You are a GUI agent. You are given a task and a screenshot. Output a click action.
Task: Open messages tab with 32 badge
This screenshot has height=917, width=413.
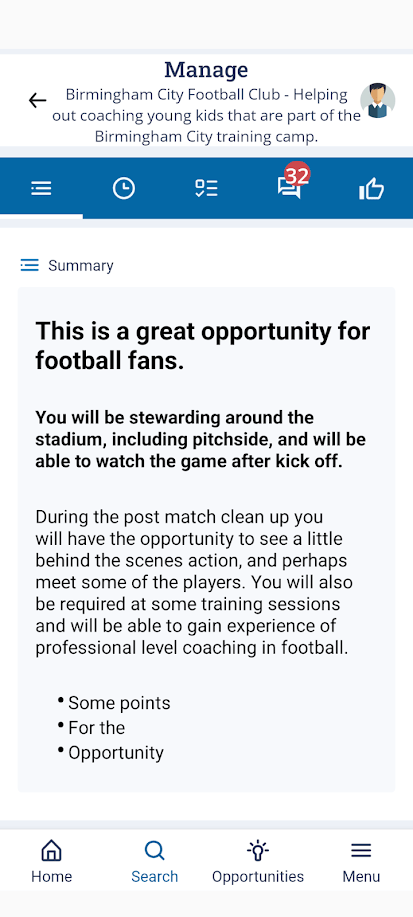point(289,188)
